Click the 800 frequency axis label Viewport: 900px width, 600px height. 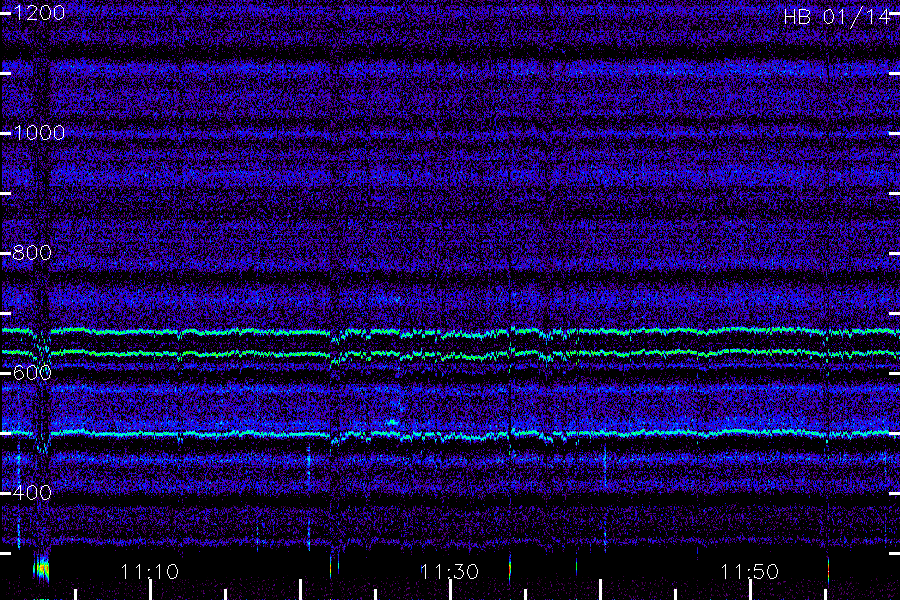[x=32, y=253]
